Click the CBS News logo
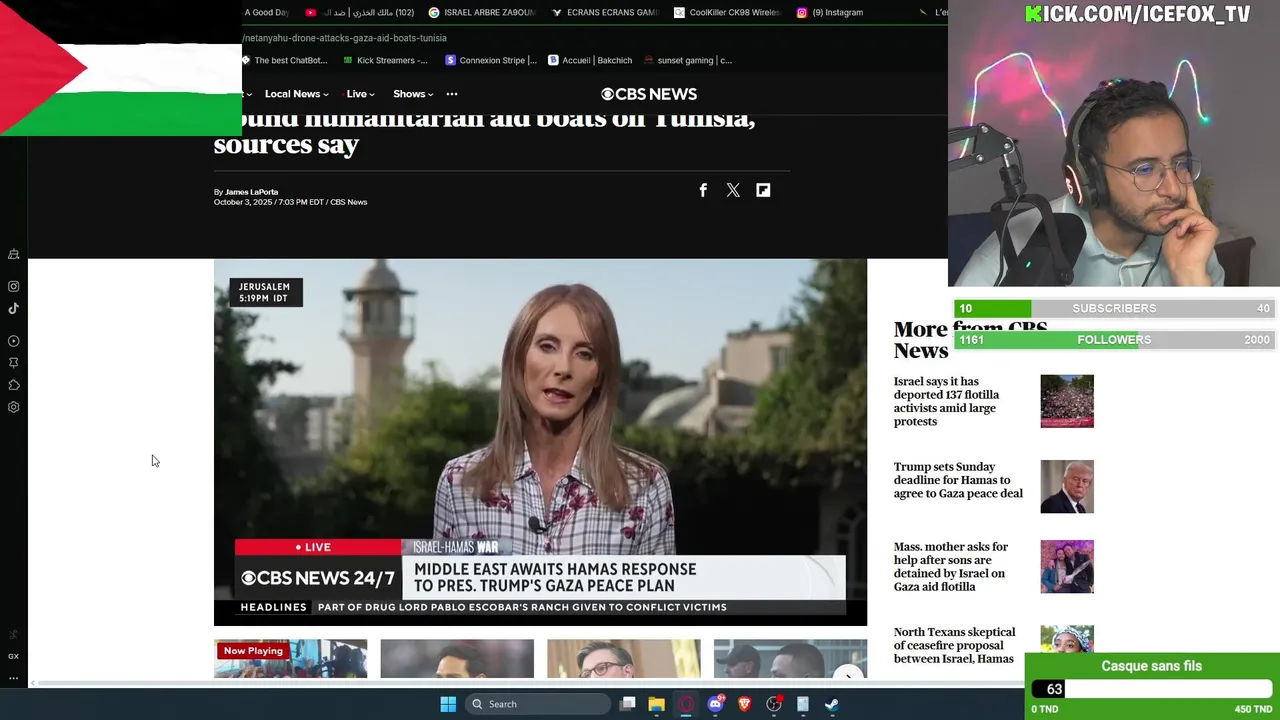Image resolution: width=1280 pixels, height=720 pixels. coord(649,94)
